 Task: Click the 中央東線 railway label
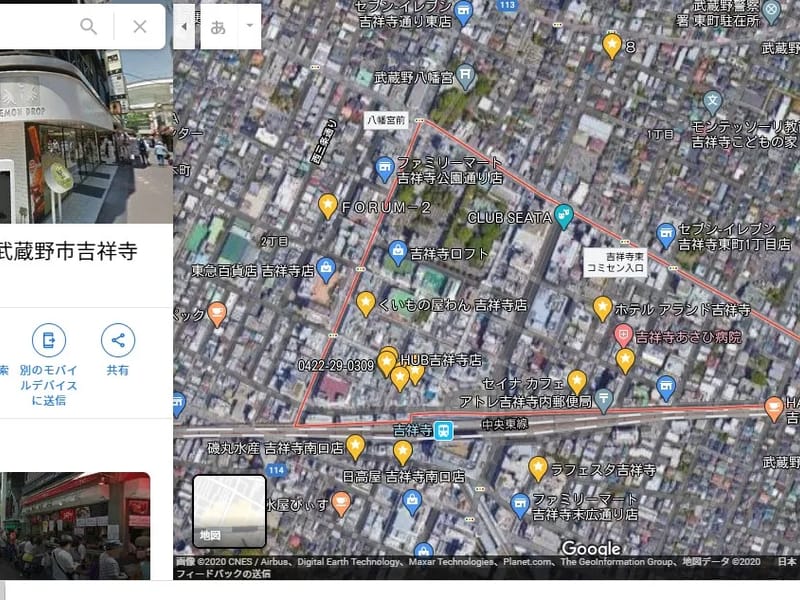click(x=505, y=423)
